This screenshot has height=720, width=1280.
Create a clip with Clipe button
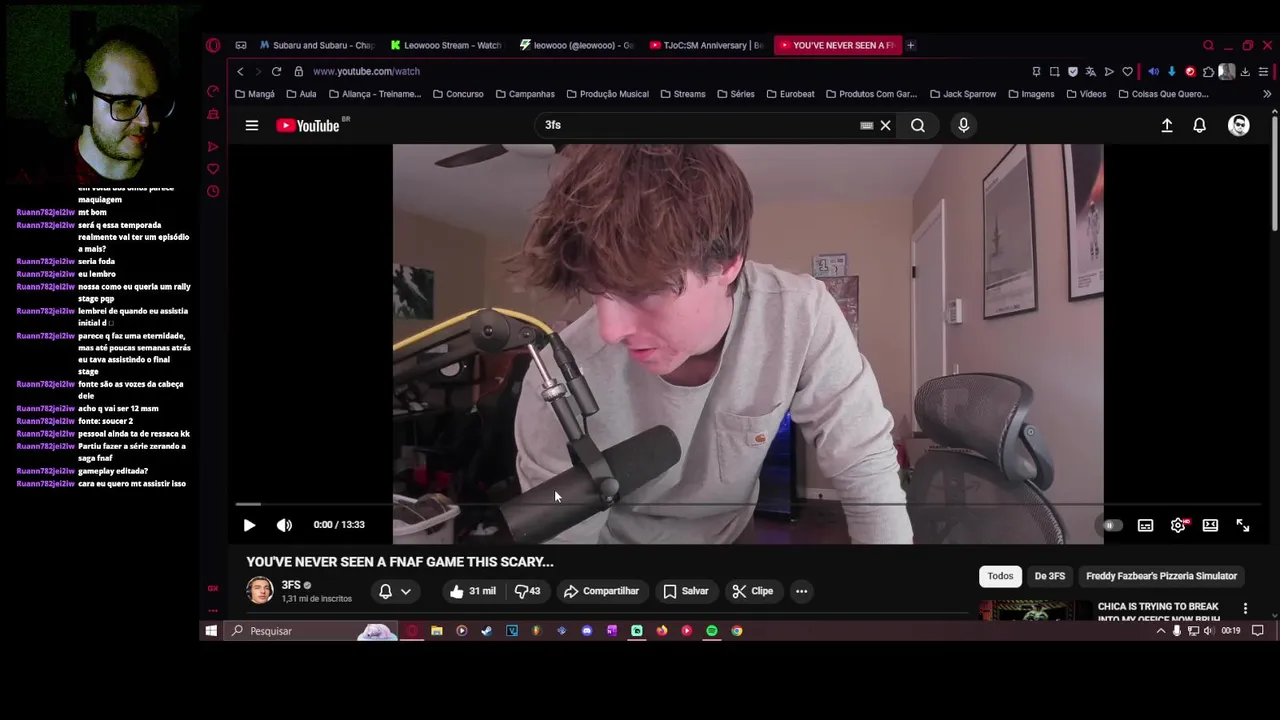752,591
